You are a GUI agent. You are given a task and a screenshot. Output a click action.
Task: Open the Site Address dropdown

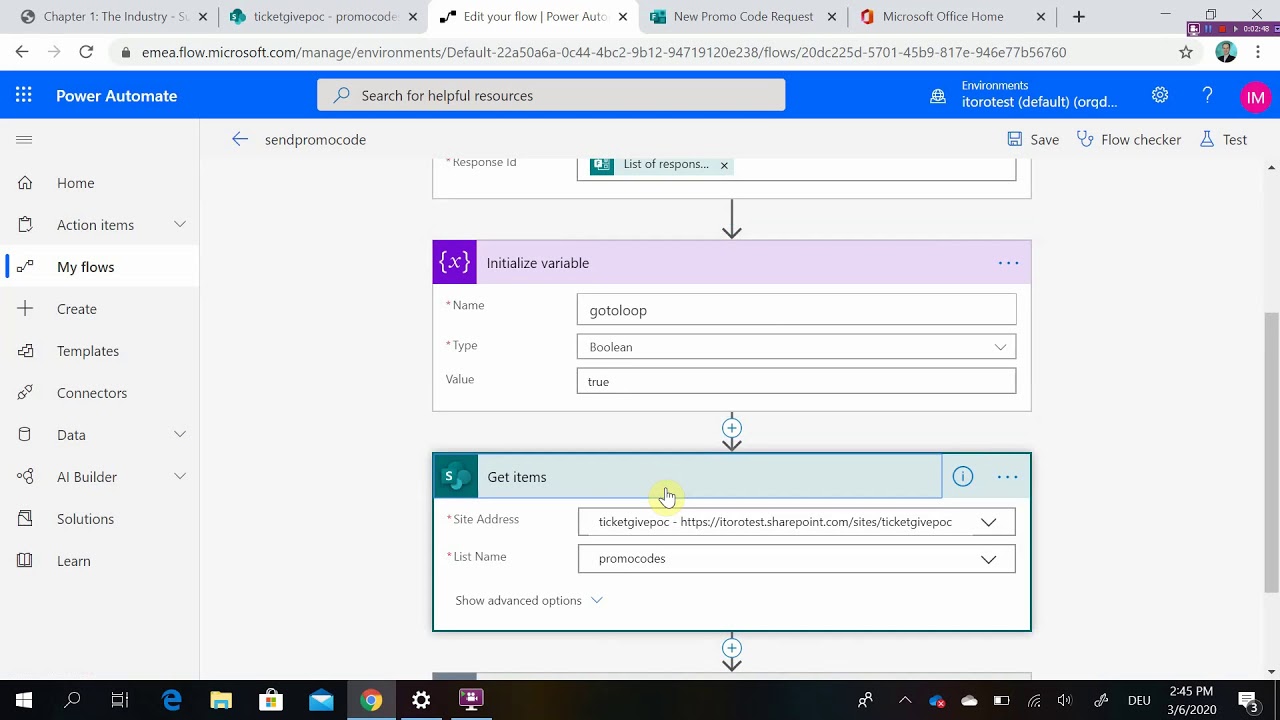[796, 522]
